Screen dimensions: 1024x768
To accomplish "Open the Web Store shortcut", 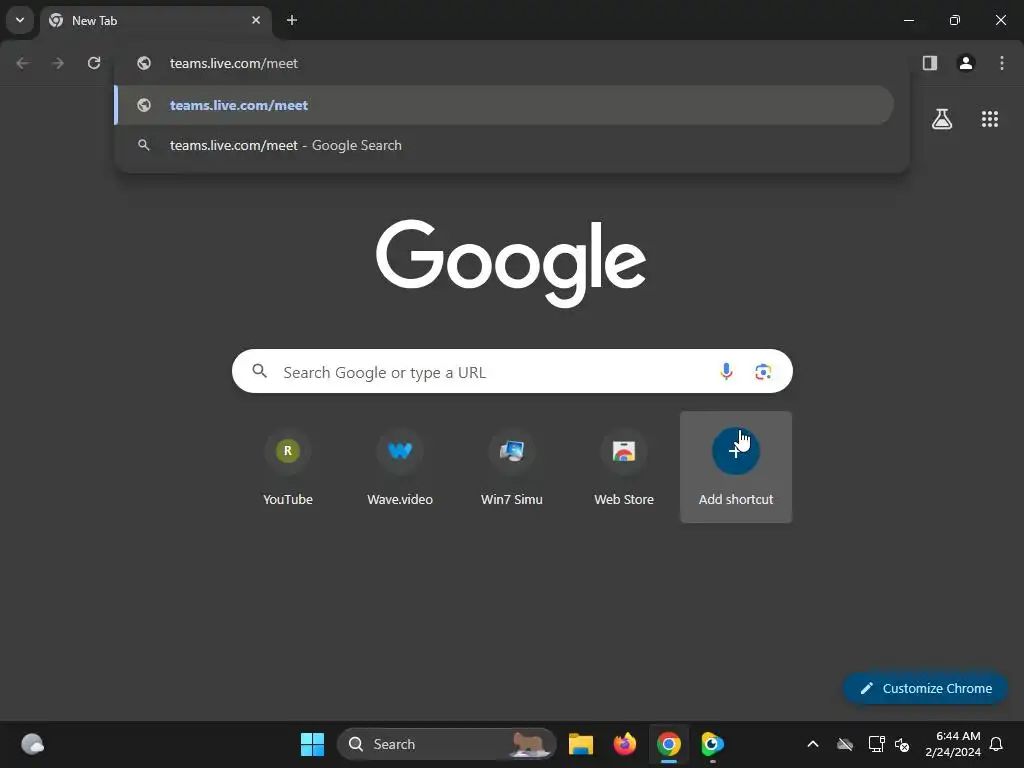I will coord(624,467).
